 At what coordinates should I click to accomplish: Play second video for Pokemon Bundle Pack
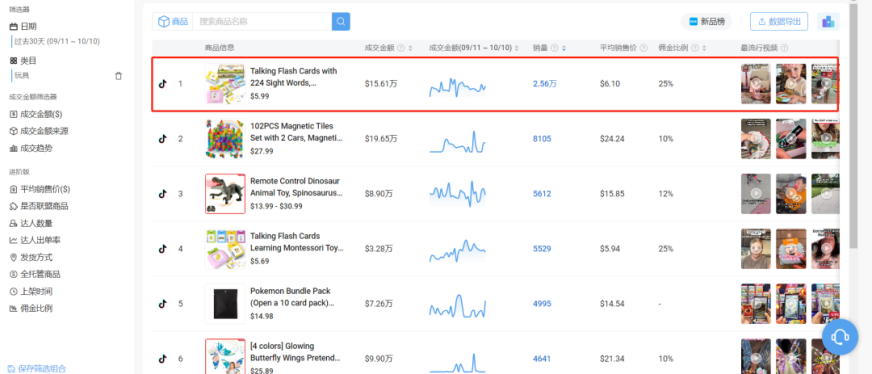pyautogui.click(x=791, y=304)
